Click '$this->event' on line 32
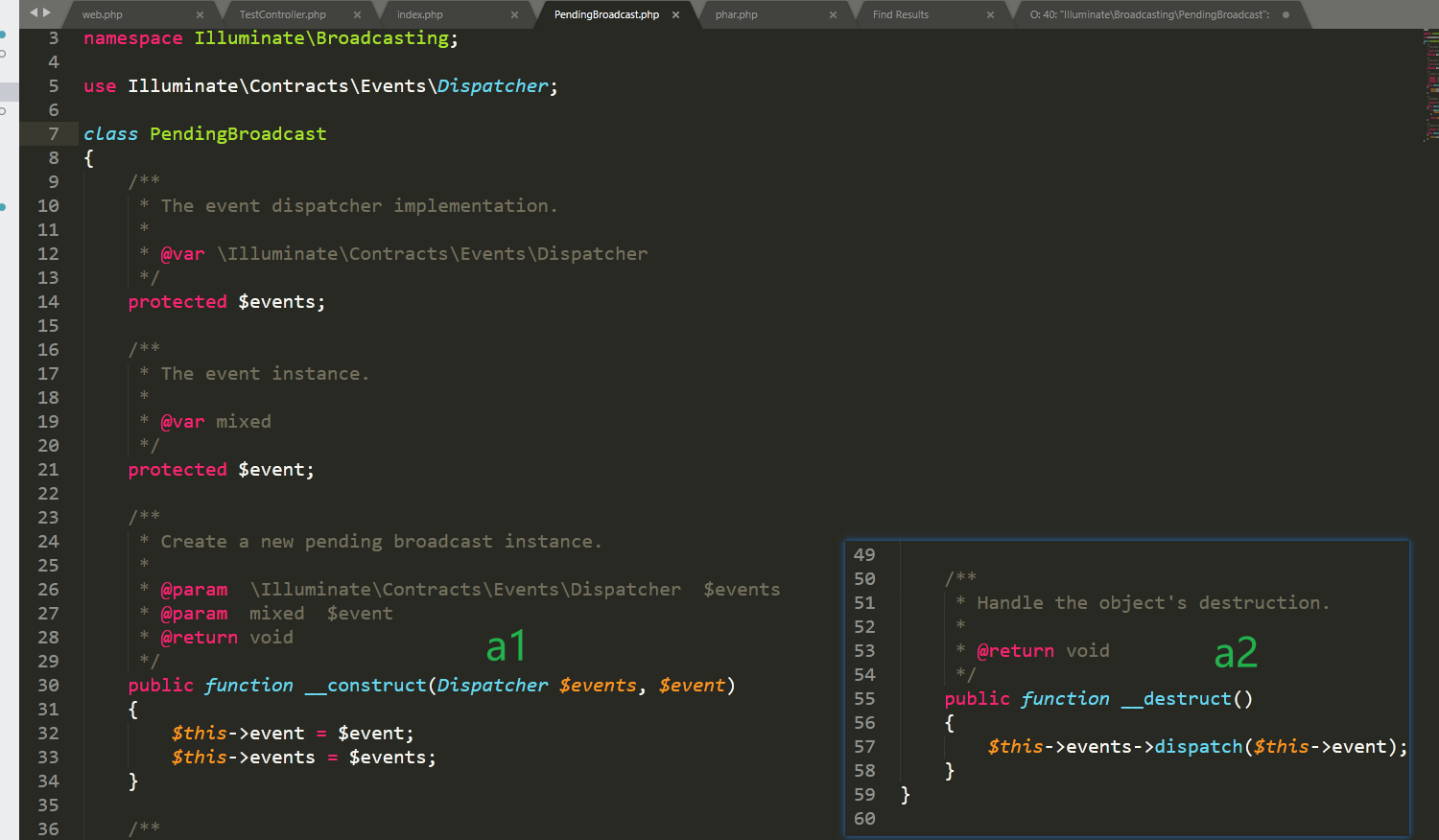The image size is (1439, 840). point(238,734)
